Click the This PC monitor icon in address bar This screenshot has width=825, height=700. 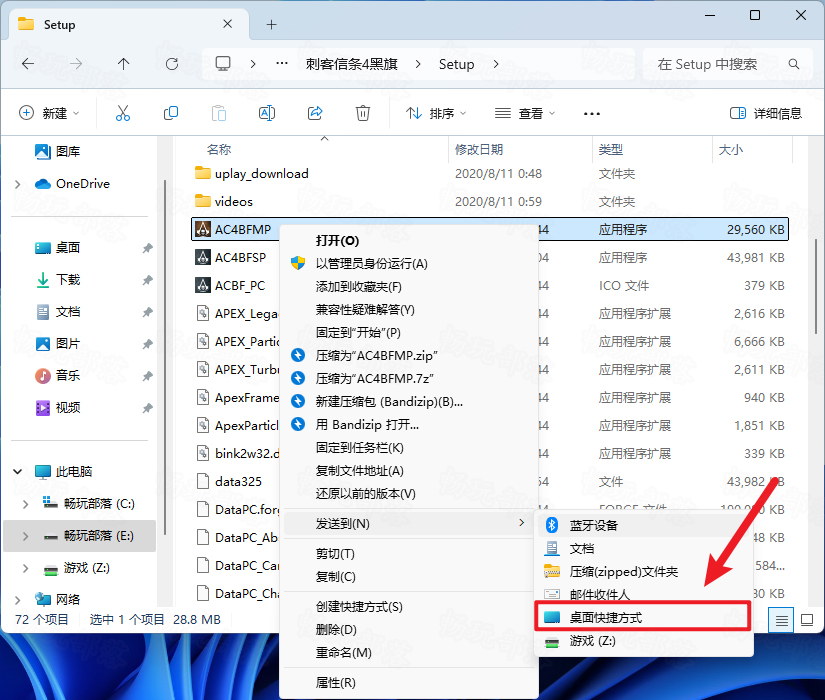tap(223, 64)
